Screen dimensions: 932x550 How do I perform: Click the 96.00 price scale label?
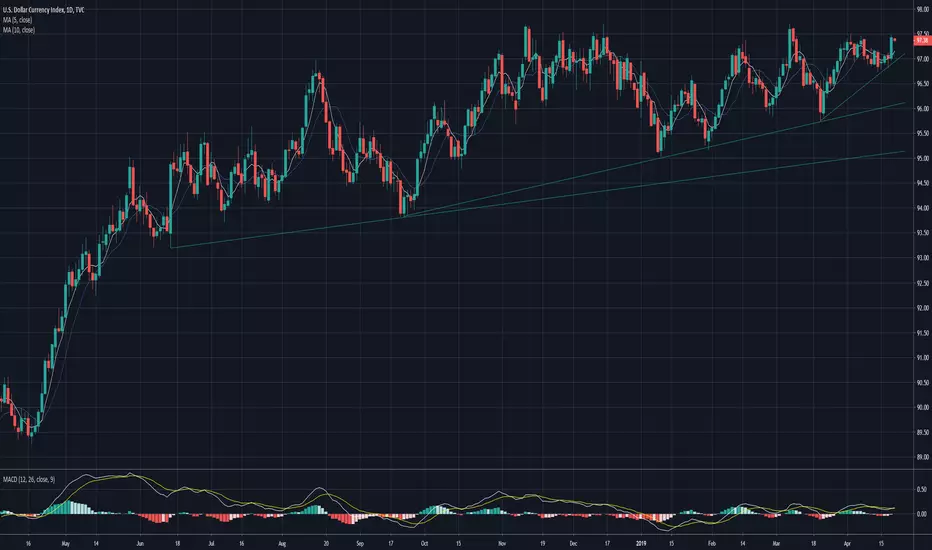pyautogui.click(x=923, y=109)
